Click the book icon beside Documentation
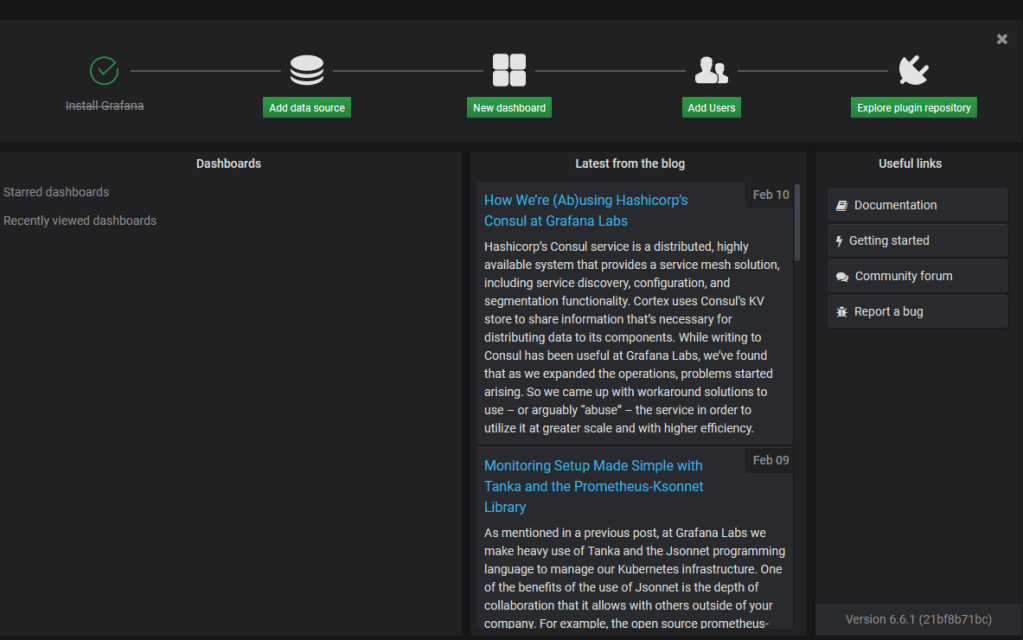The height and width of the screenshot is (640, 1023). click(x=842, y=205)
